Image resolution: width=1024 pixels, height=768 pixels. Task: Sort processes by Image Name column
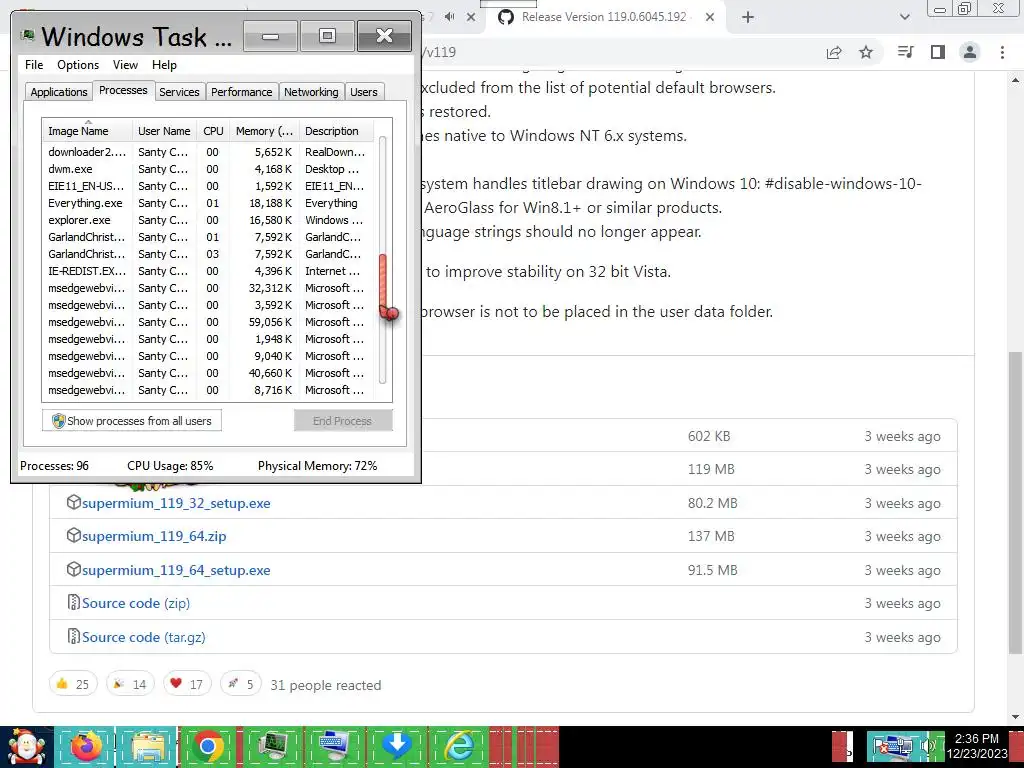click(x=87, y=131)
